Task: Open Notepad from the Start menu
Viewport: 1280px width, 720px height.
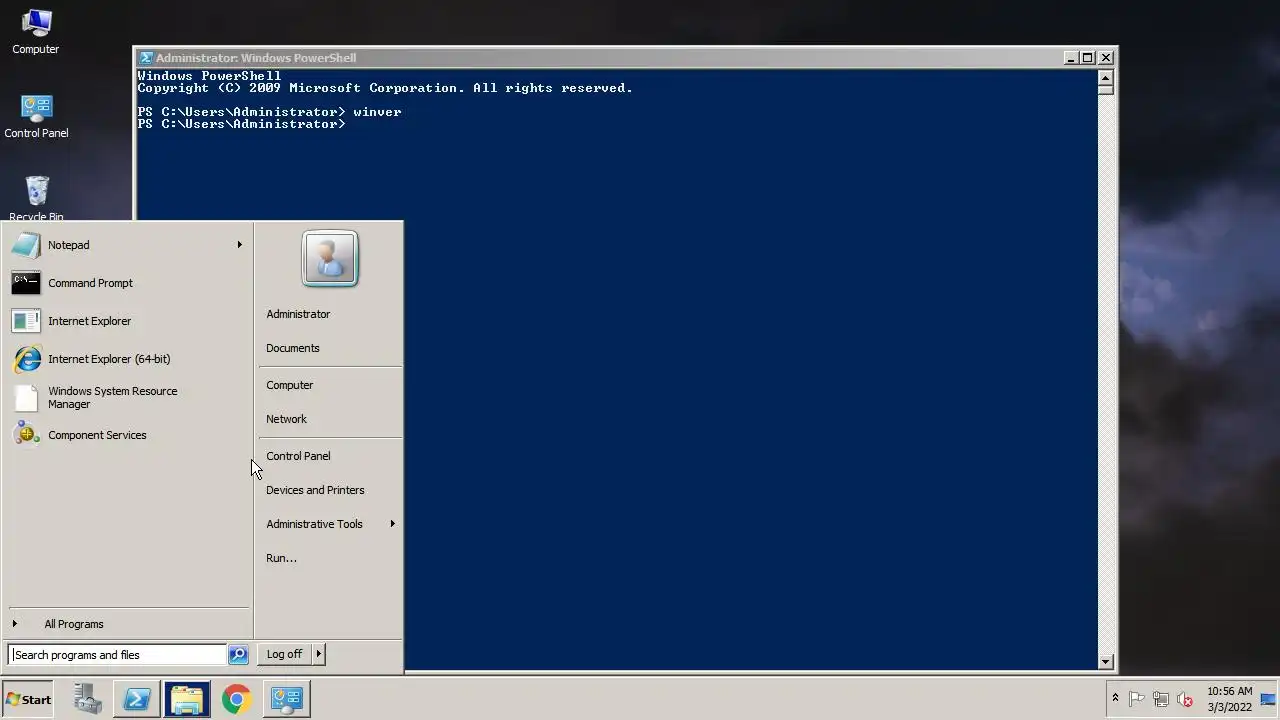Action: coord(127,245)
